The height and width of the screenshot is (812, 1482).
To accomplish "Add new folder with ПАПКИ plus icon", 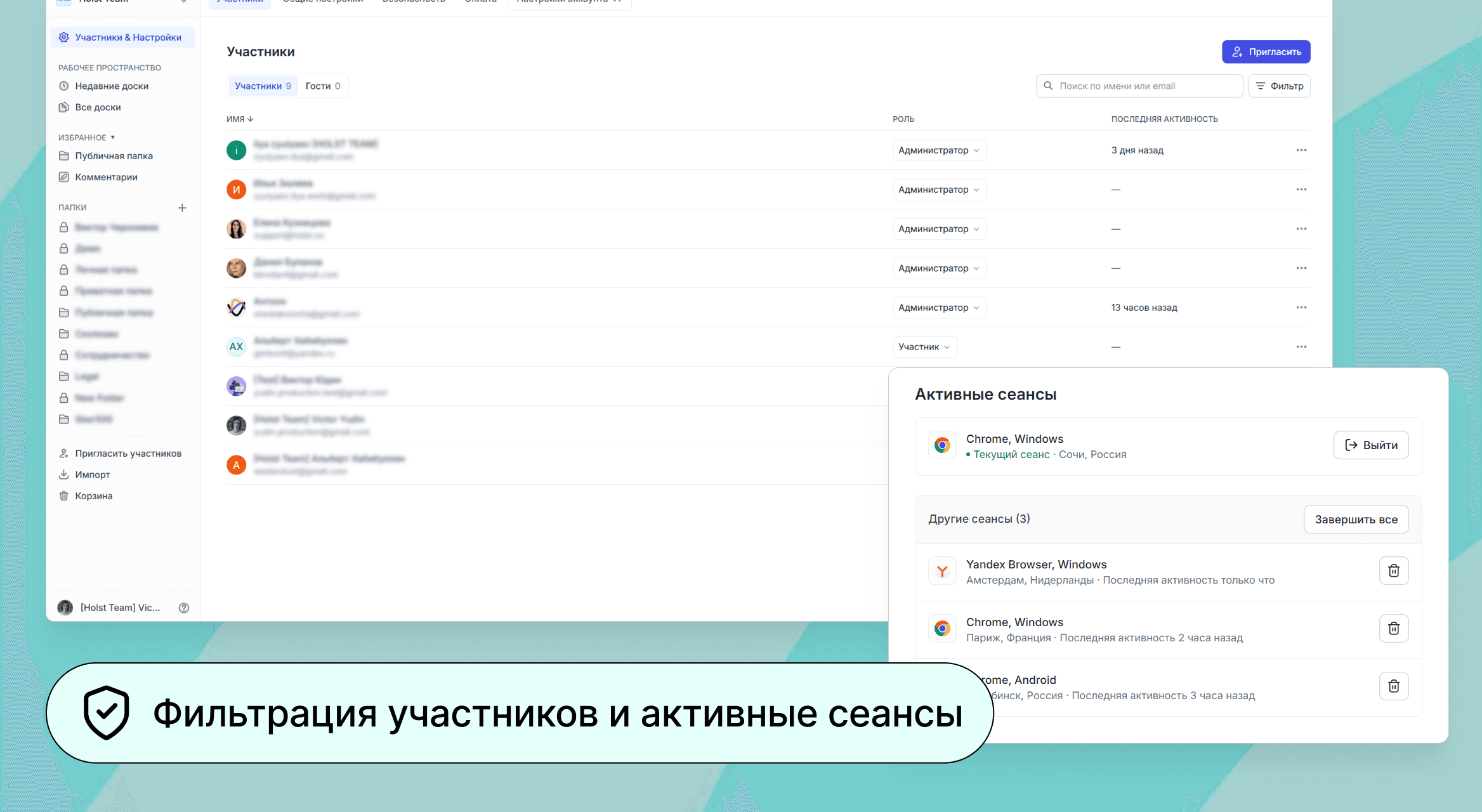I will tap(182, 208).
